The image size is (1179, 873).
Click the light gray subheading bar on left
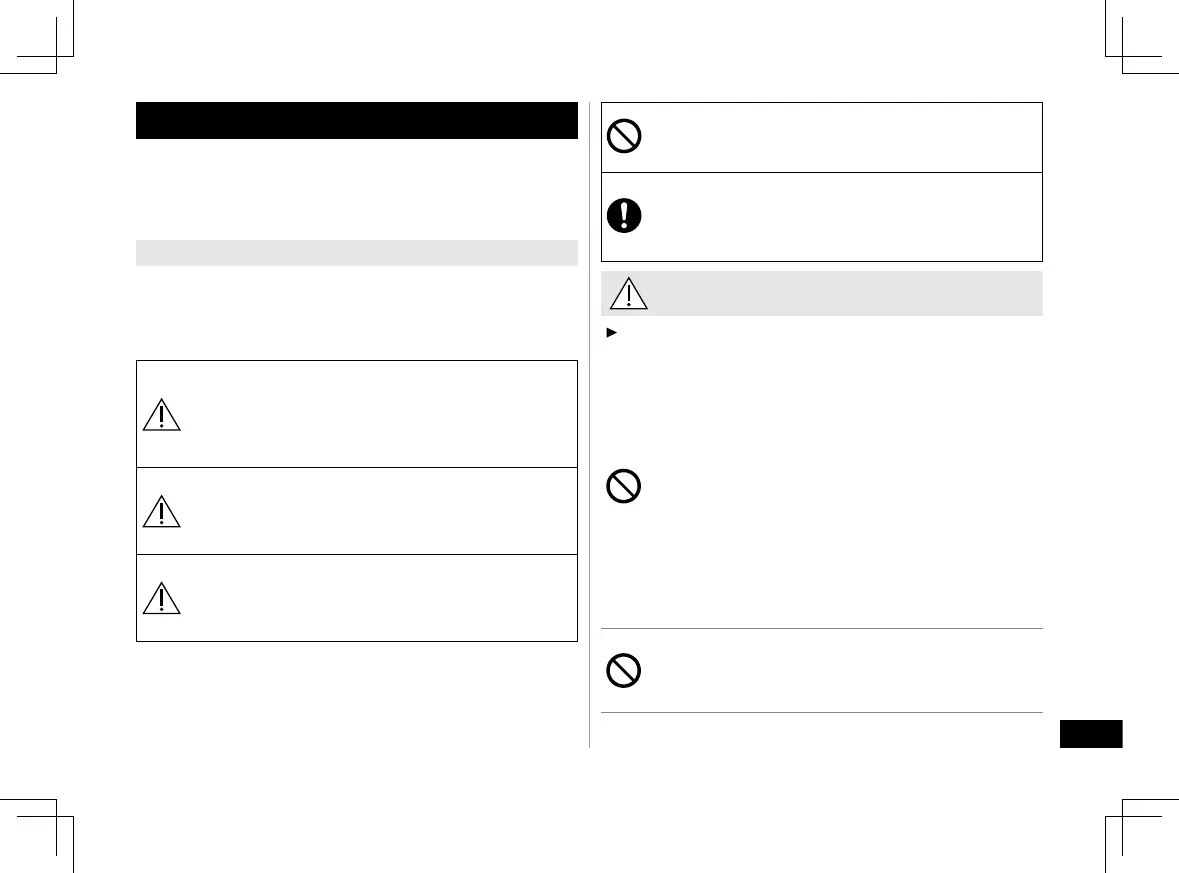point(357,252)
